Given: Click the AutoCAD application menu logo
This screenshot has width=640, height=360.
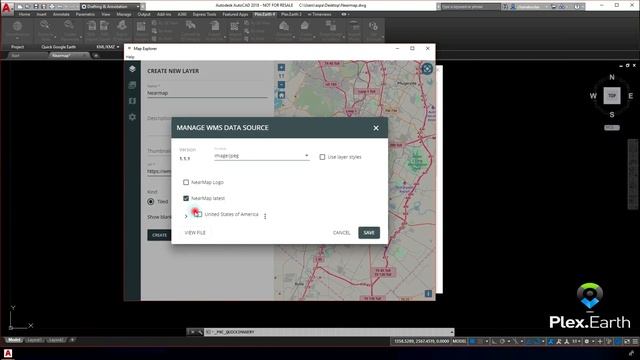Looking at the screenshot, I should click(x=7, y=7).
